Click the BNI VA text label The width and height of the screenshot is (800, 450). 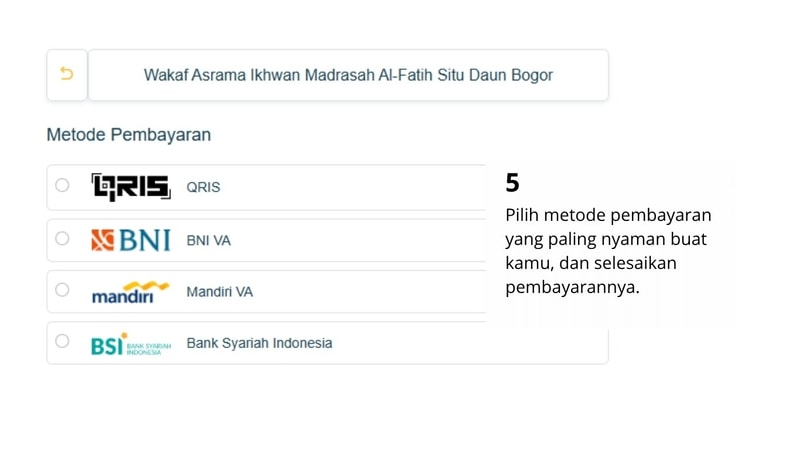(x=208, y=240)
